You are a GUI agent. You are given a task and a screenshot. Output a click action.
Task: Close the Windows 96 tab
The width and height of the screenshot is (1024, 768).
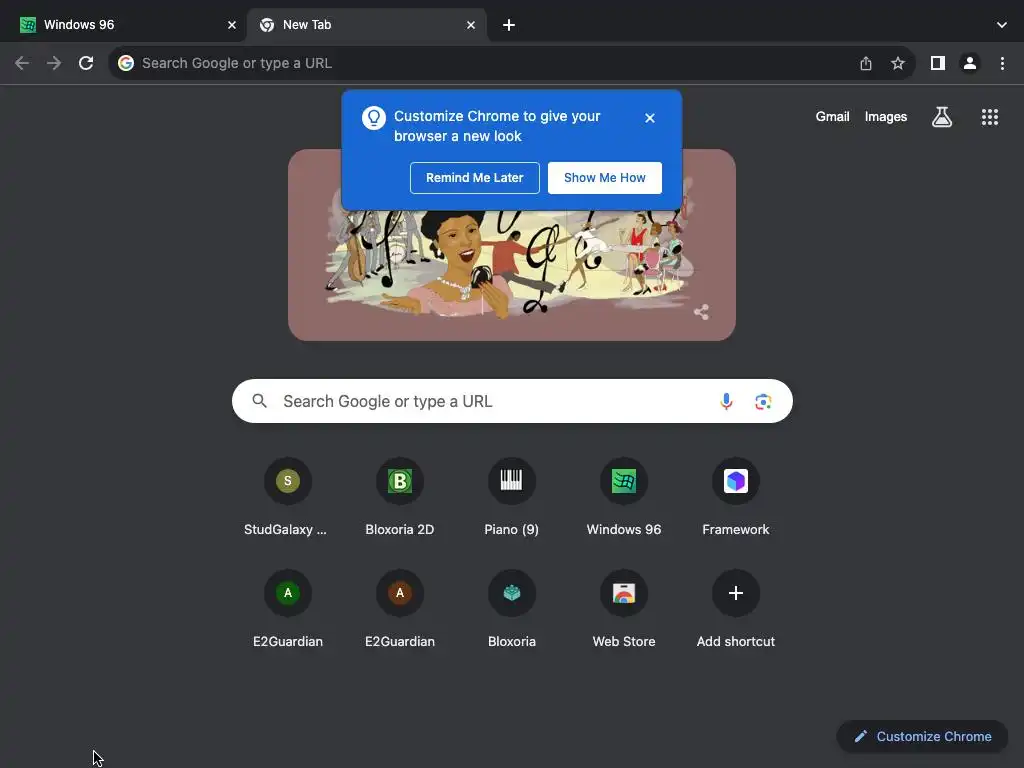click(x=232, y=25)
